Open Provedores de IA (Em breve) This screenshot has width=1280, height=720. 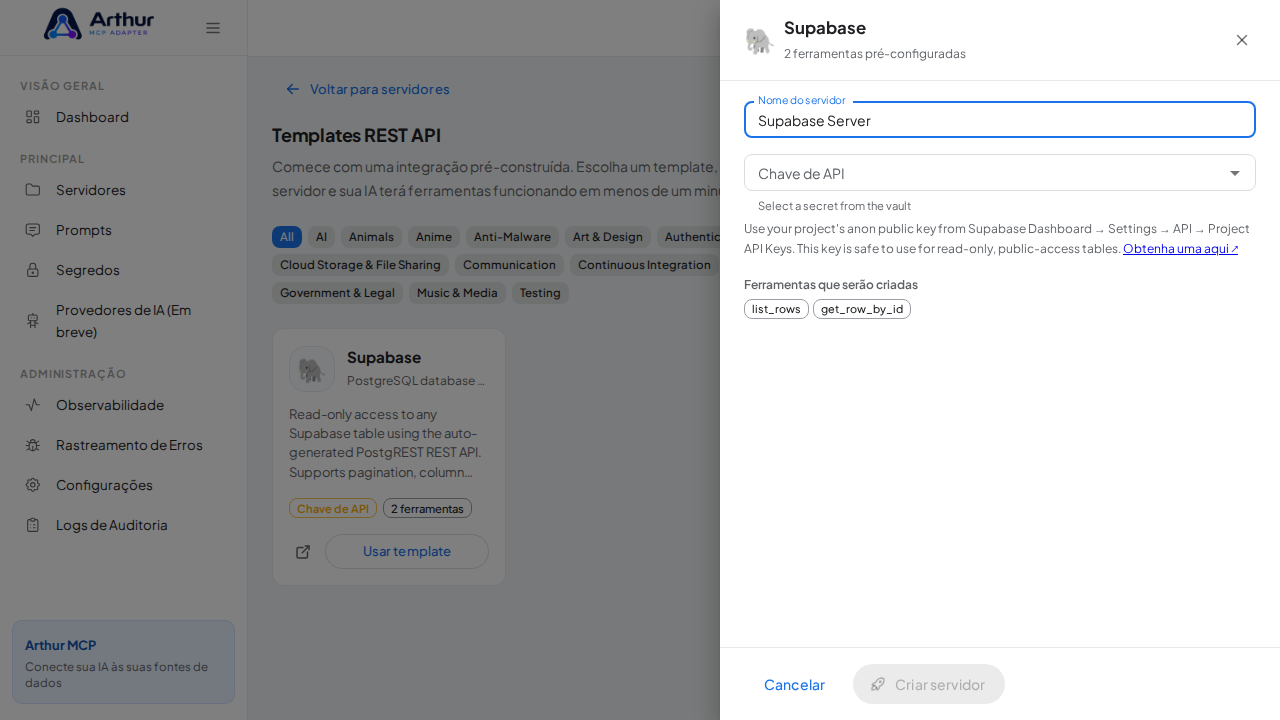(x=124, y=320)
